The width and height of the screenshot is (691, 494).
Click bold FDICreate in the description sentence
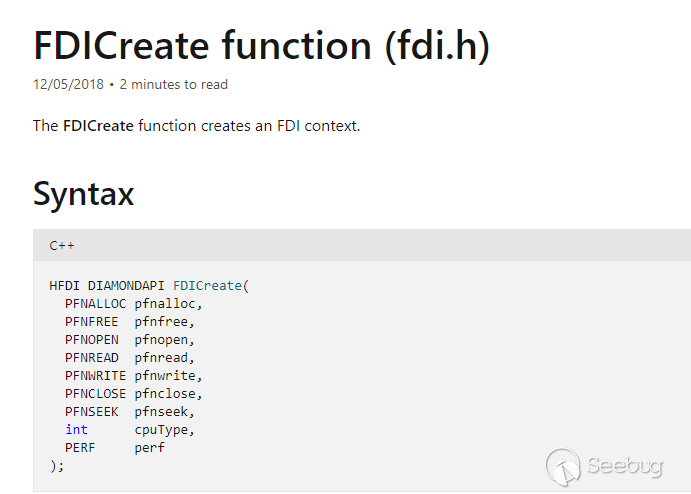tap(98, 126)
